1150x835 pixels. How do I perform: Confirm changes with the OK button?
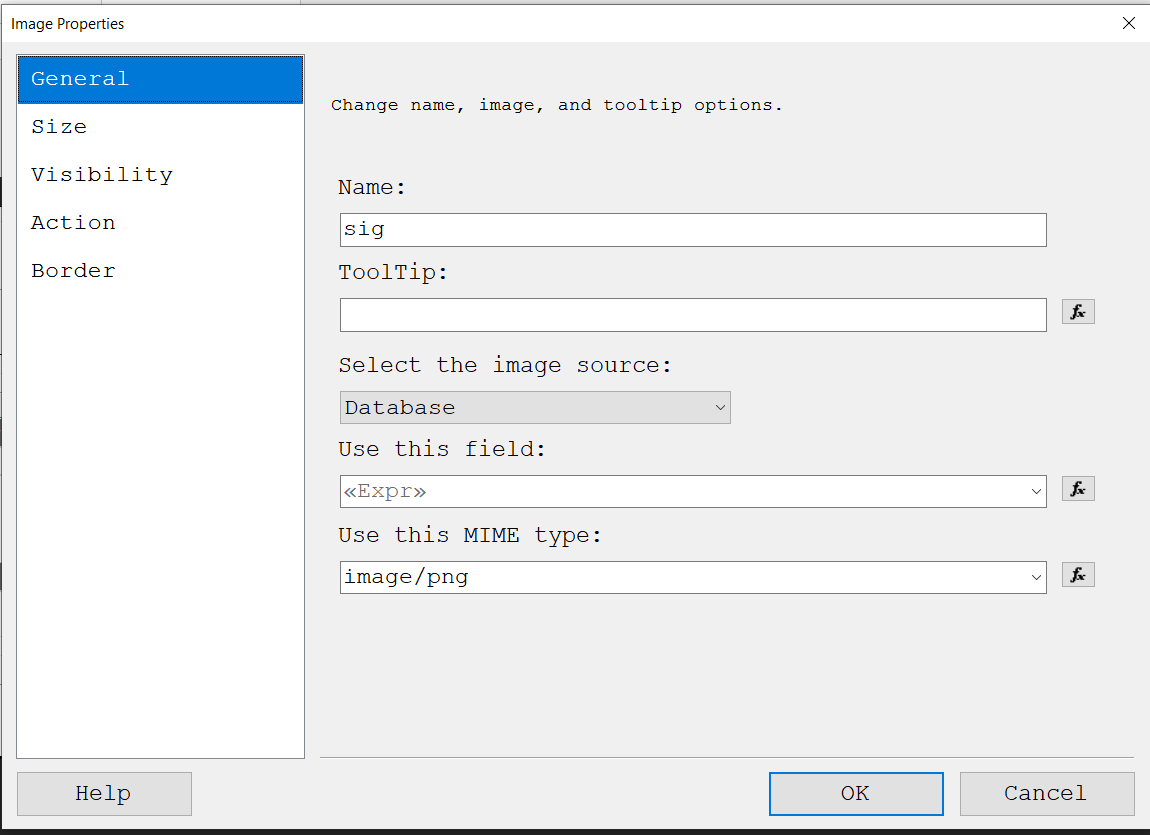855,793
